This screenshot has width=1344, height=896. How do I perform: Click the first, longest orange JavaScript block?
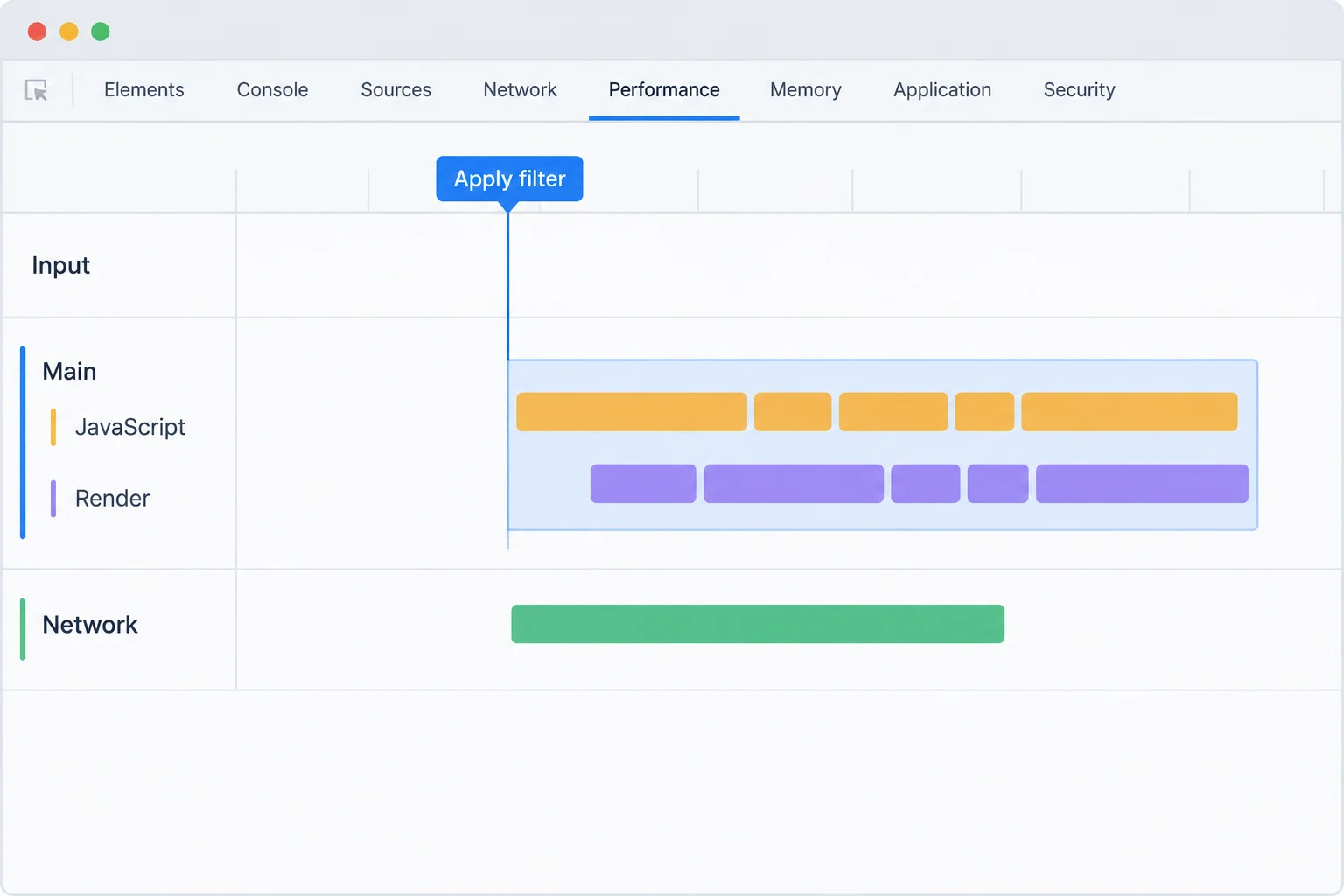tap(632, 412)
